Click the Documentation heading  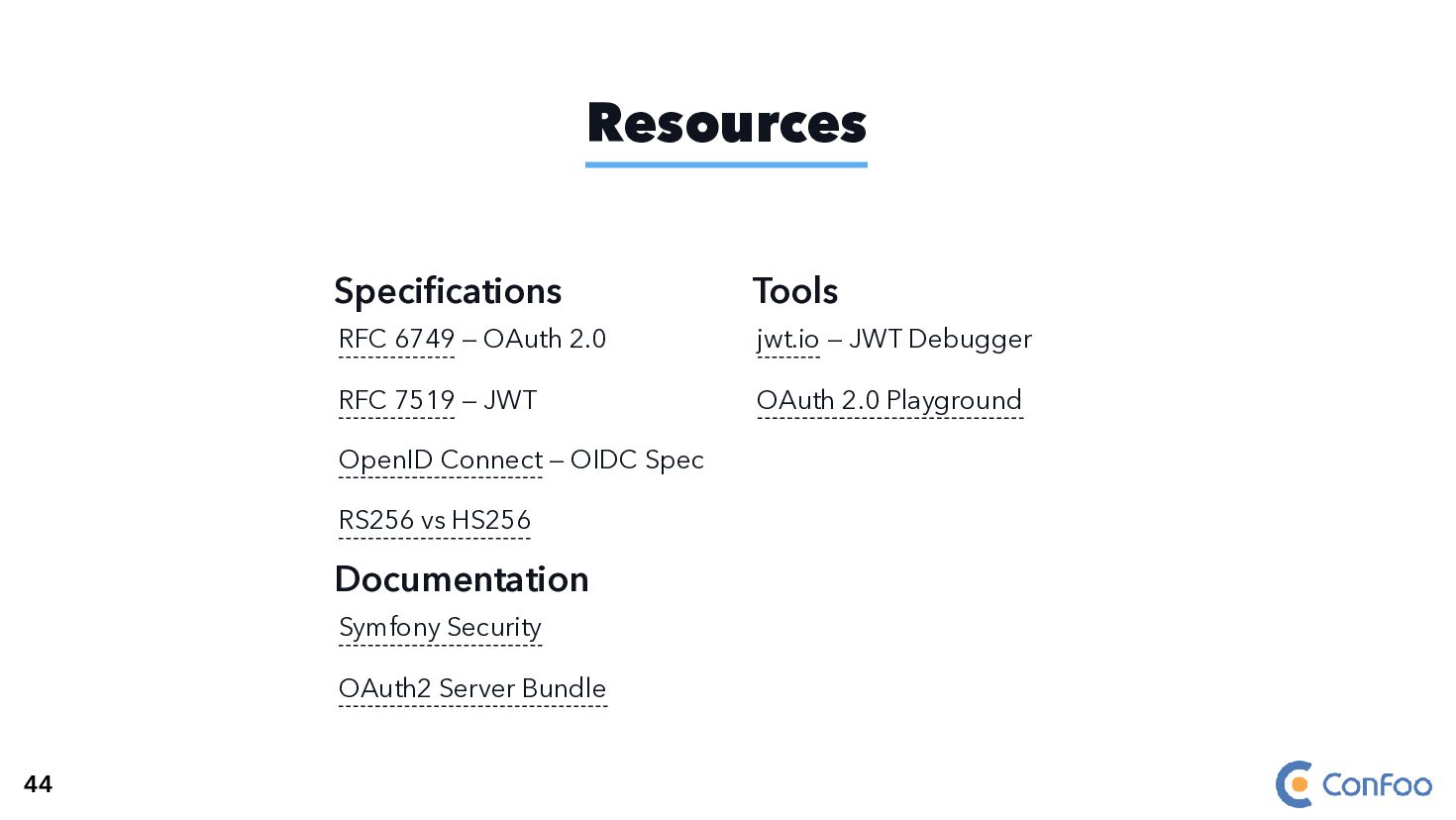(x=462, y=579)
